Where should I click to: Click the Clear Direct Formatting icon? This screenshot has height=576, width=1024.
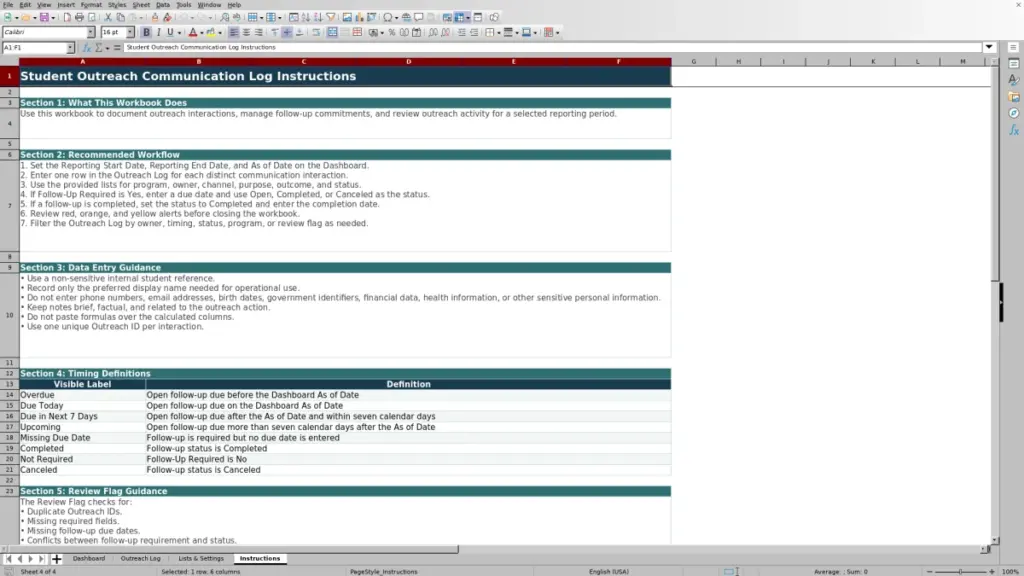click(167, 17)
